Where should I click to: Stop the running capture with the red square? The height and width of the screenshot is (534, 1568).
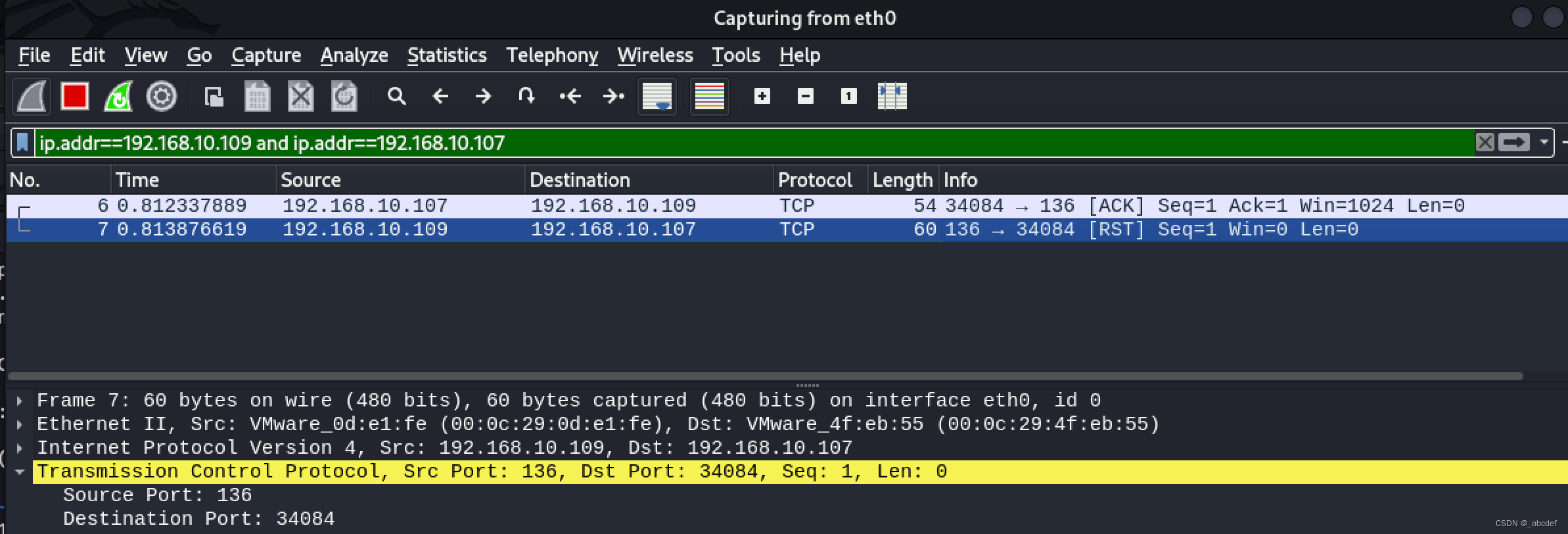[x=75, y=97]
